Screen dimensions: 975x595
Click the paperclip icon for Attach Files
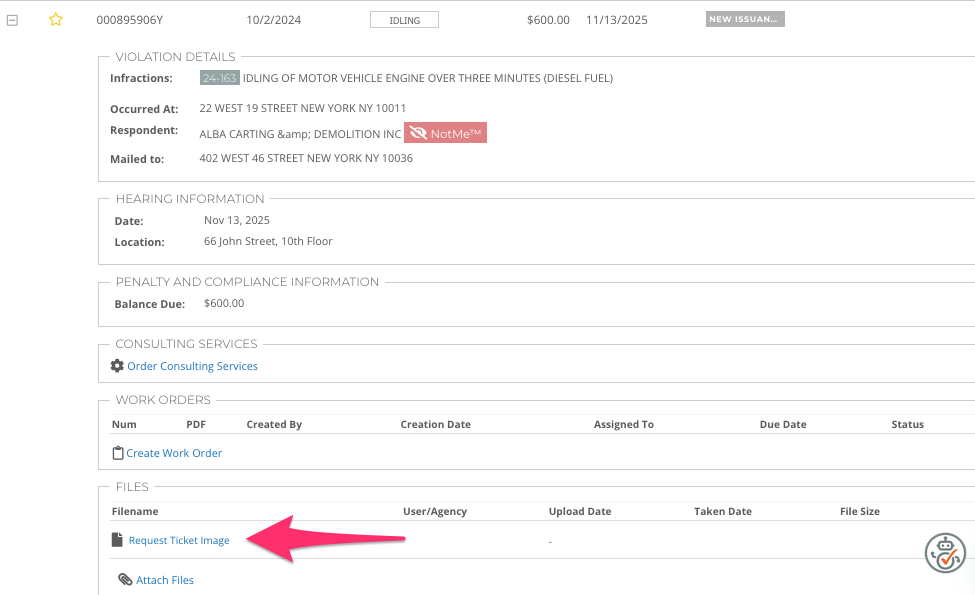click(x=125, y=580)
